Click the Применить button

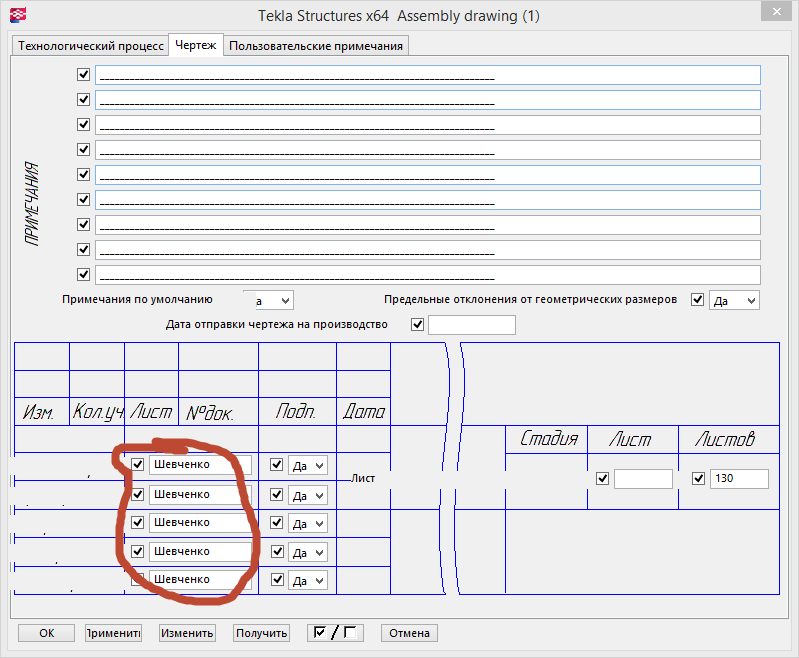pos(113,632)
